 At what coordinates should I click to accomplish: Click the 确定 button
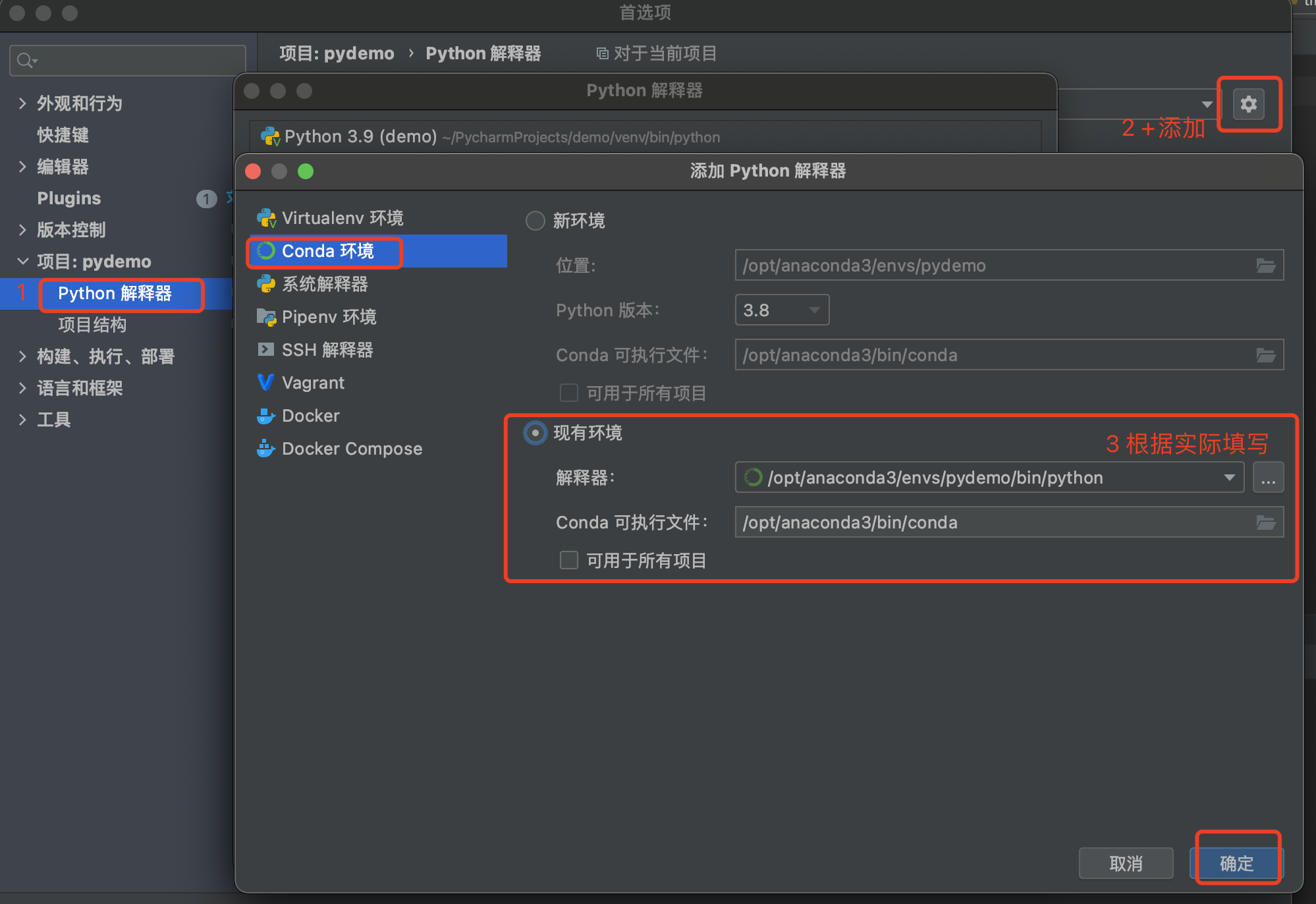pyautogui.click(x=1236, y=863)
